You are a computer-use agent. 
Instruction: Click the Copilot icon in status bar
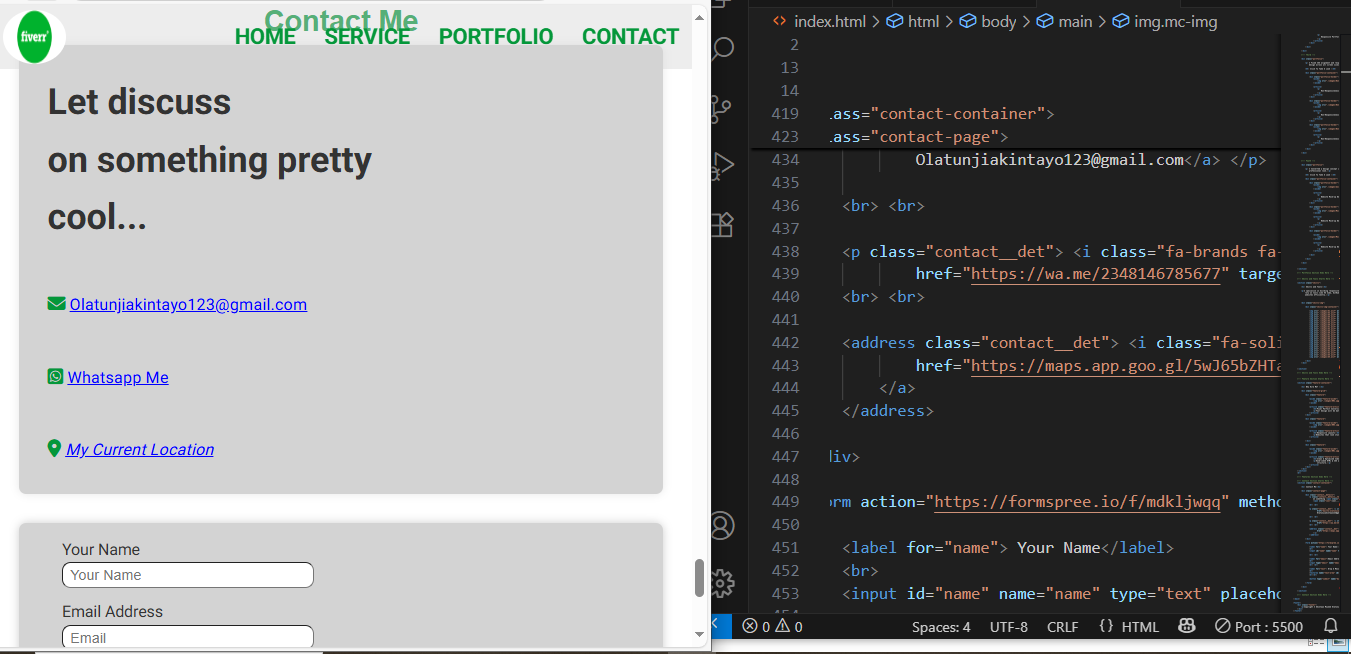coord(1187,627)
